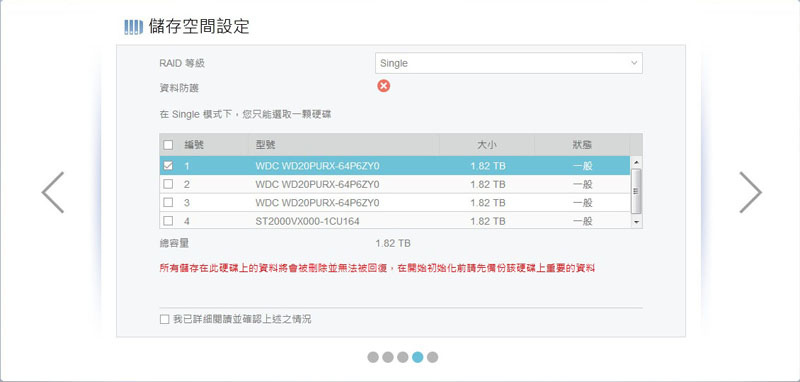800x382 pixels.
Task: Click the red data deletion warning text
Action: 377,268
